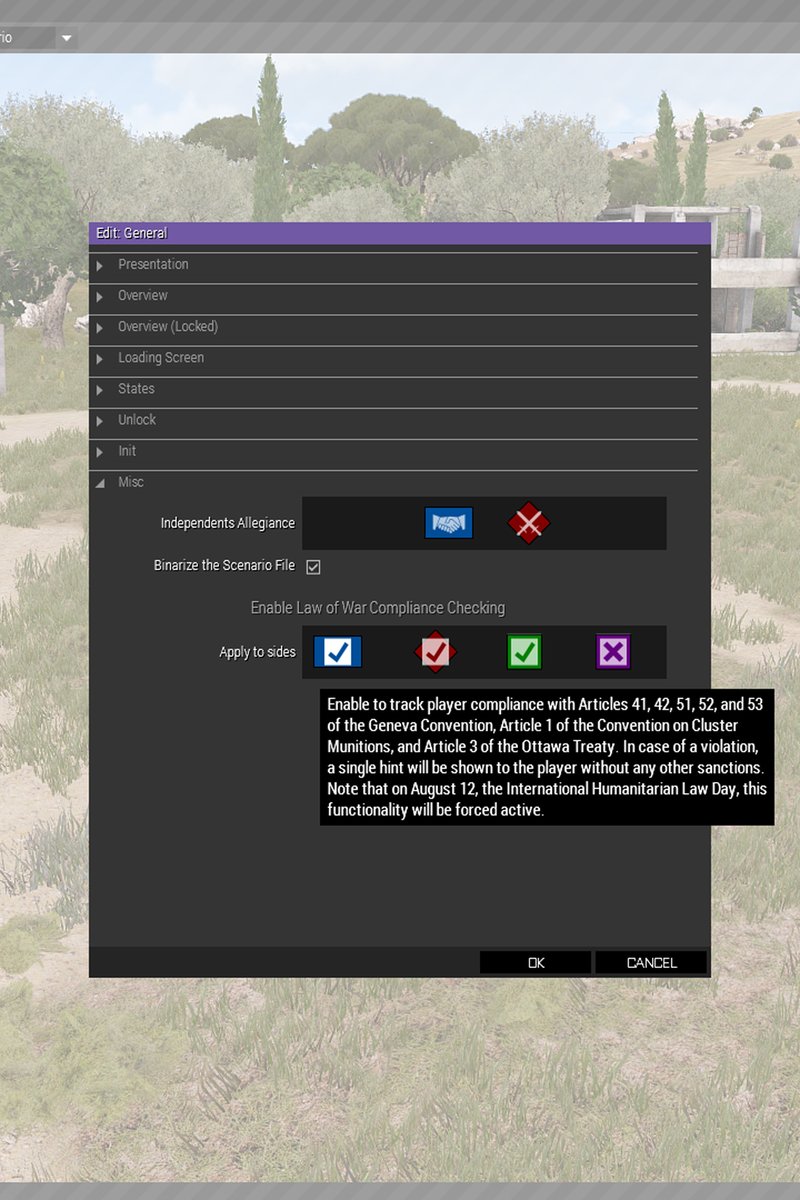Click the Init section label

point(127,451)
